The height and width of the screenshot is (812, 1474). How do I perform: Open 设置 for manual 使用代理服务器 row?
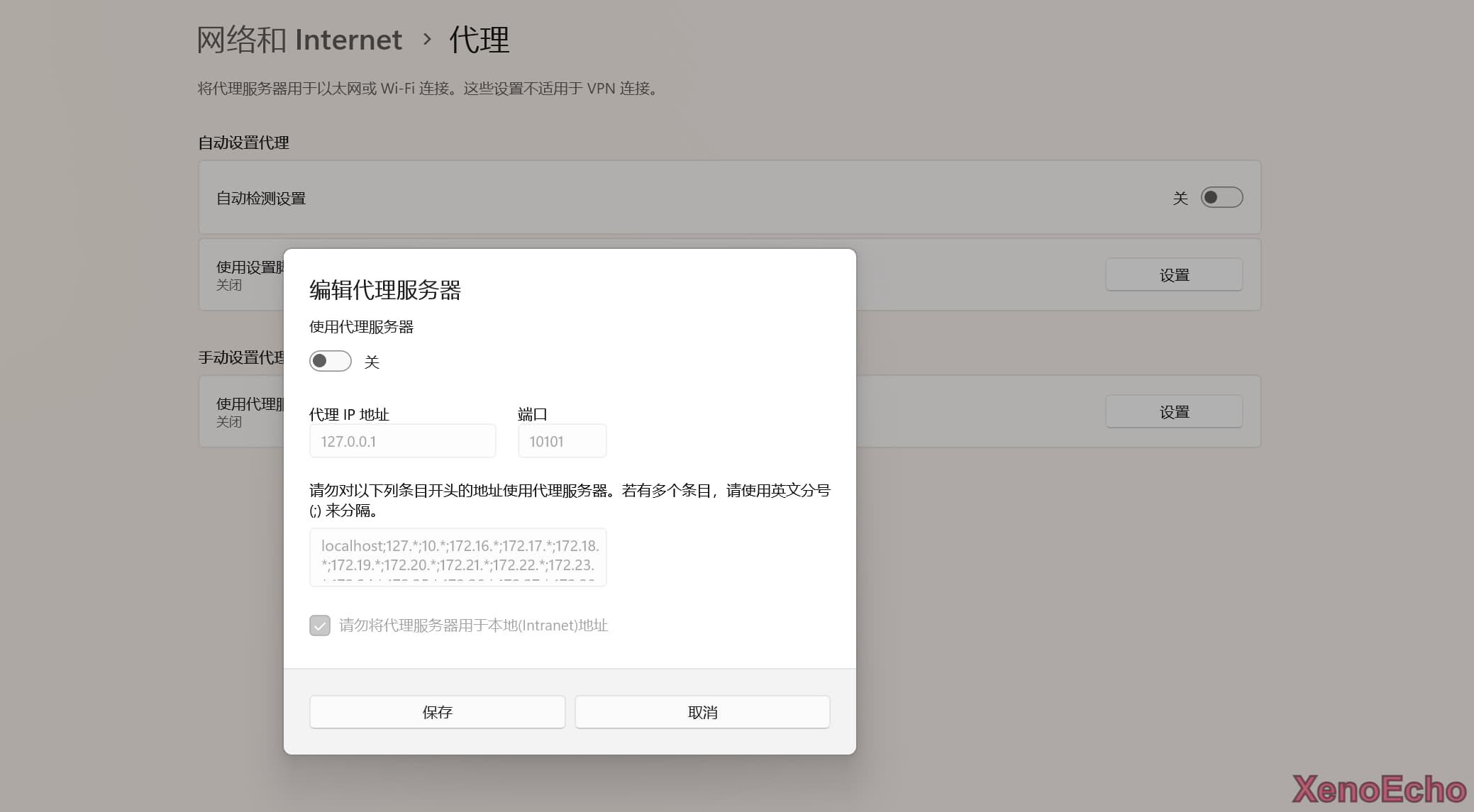[1173, 411]
